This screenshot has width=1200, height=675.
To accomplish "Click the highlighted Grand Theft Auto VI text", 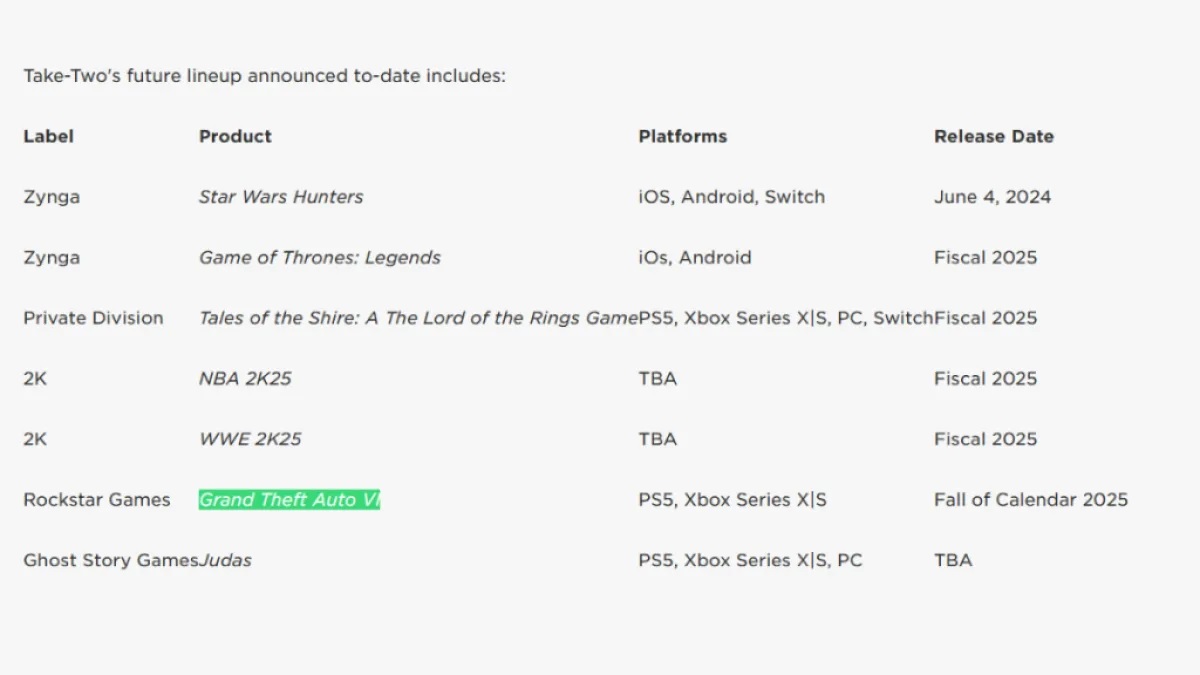I will point(289,499).
